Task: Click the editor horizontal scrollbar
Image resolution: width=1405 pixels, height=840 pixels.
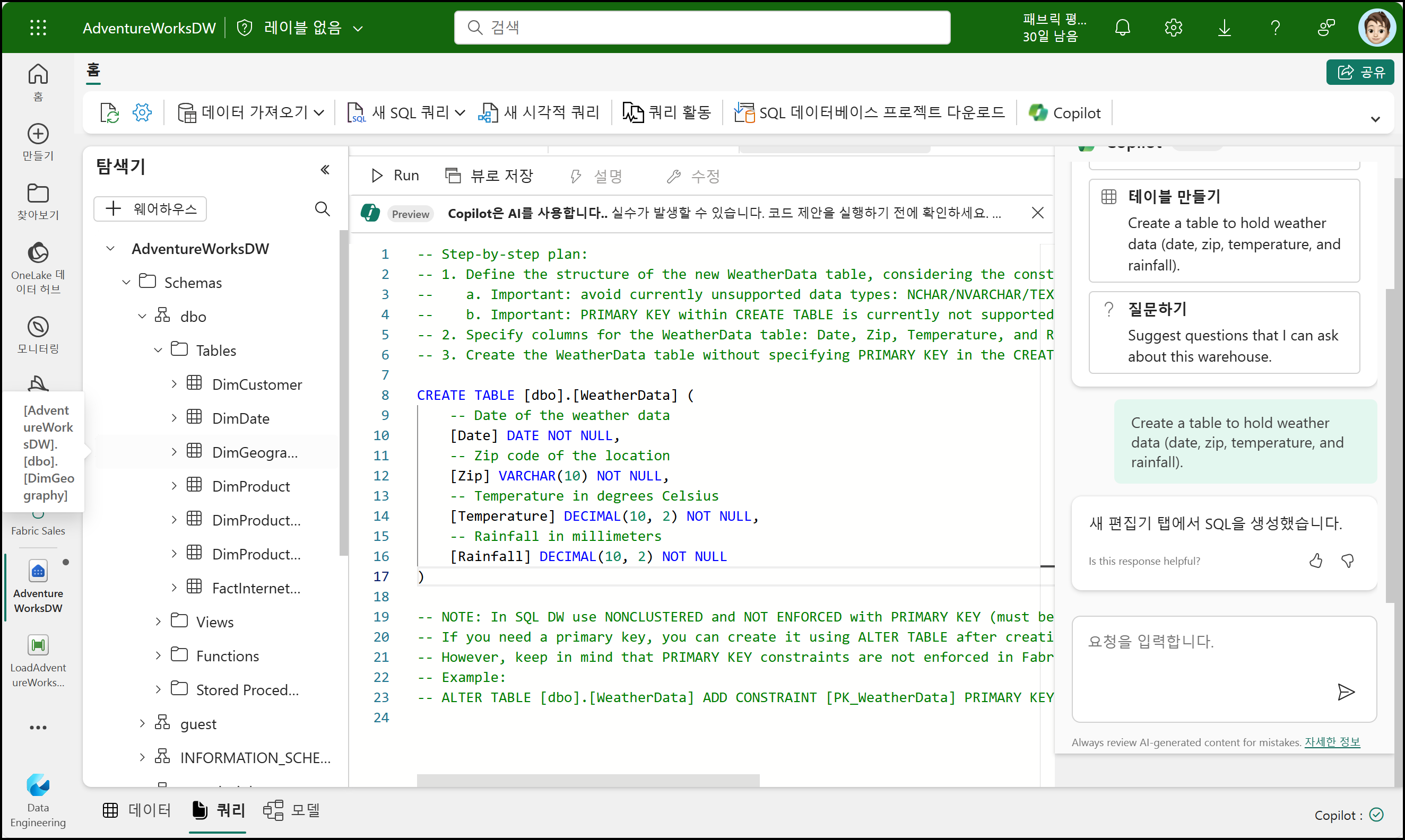Action: (x=588, y=780)
